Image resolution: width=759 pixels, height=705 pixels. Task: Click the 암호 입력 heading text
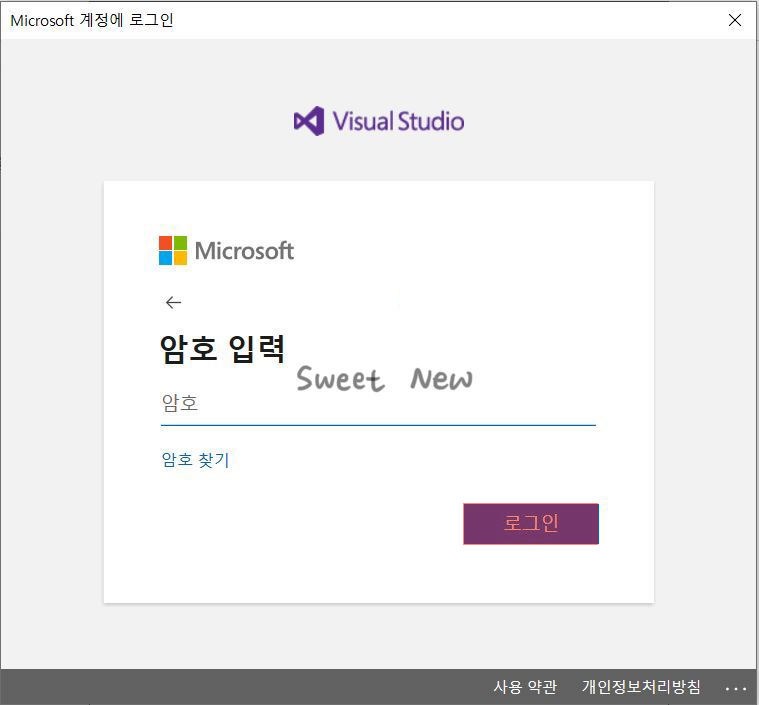(223, 349)
